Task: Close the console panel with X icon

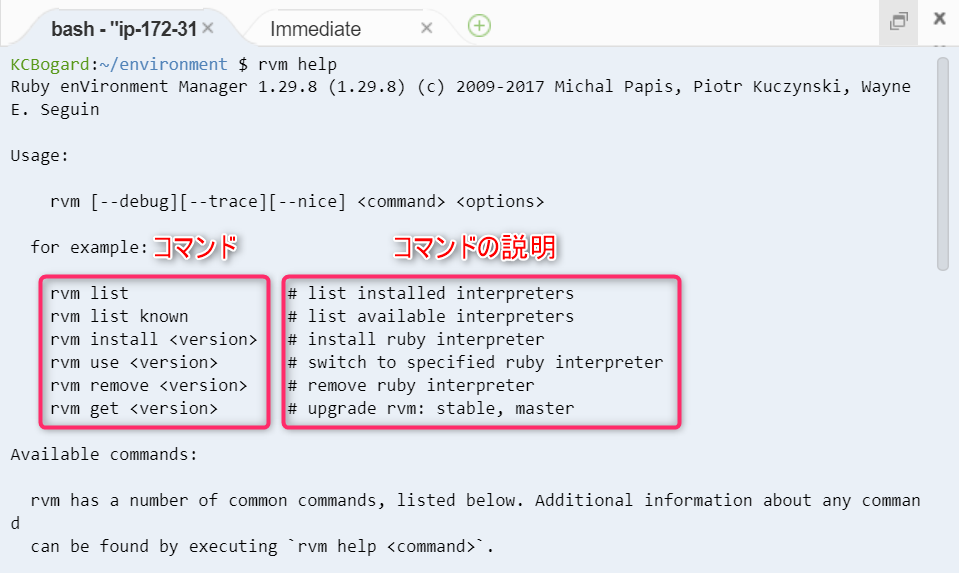Action: (939, 18)
